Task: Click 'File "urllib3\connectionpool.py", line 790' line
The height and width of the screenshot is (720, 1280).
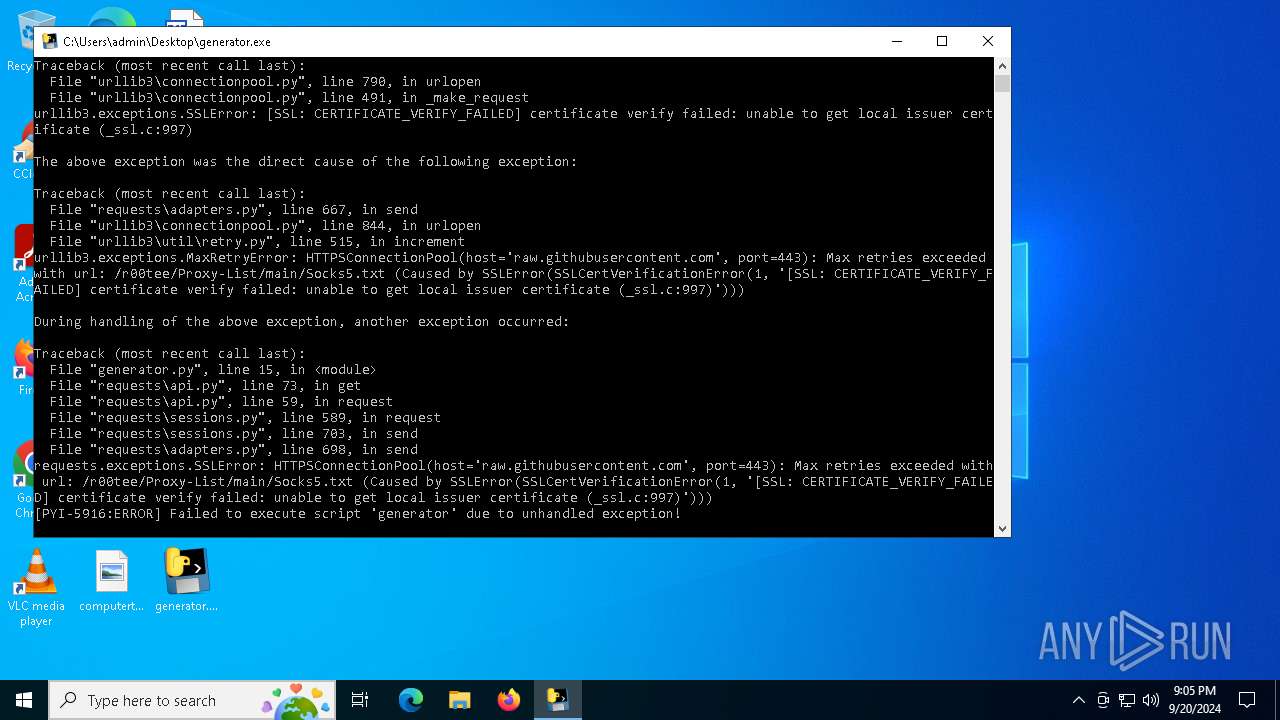Action: tap(265, 81)
